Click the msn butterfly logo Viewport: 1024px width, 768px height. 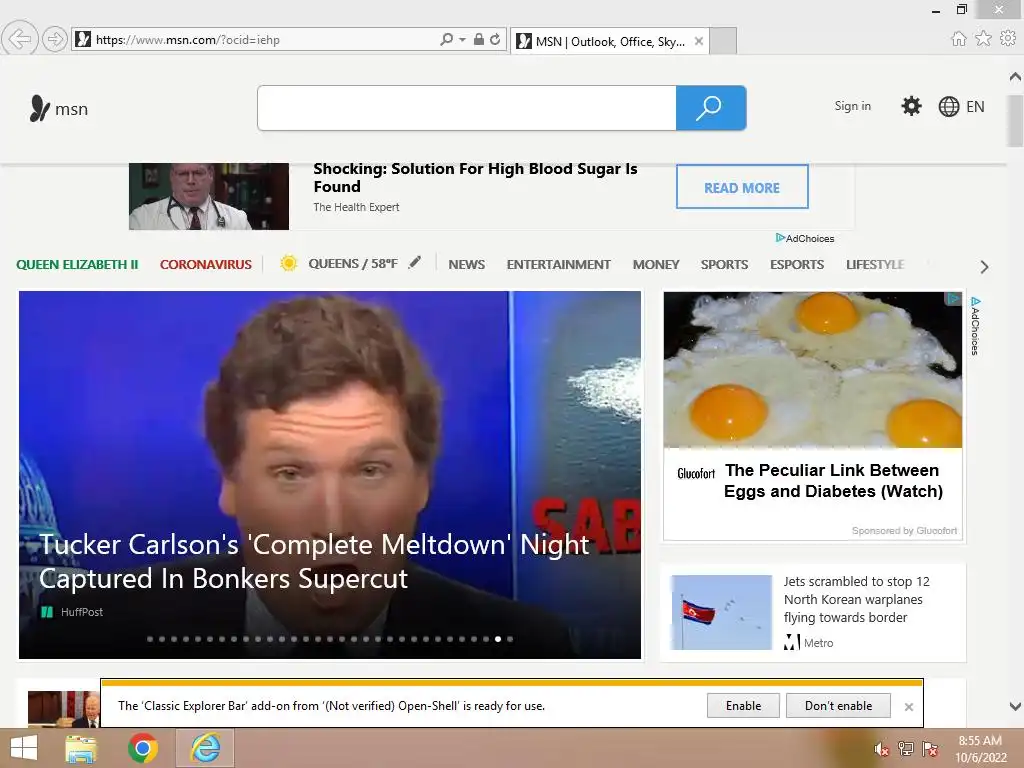(x=59, y=108)
